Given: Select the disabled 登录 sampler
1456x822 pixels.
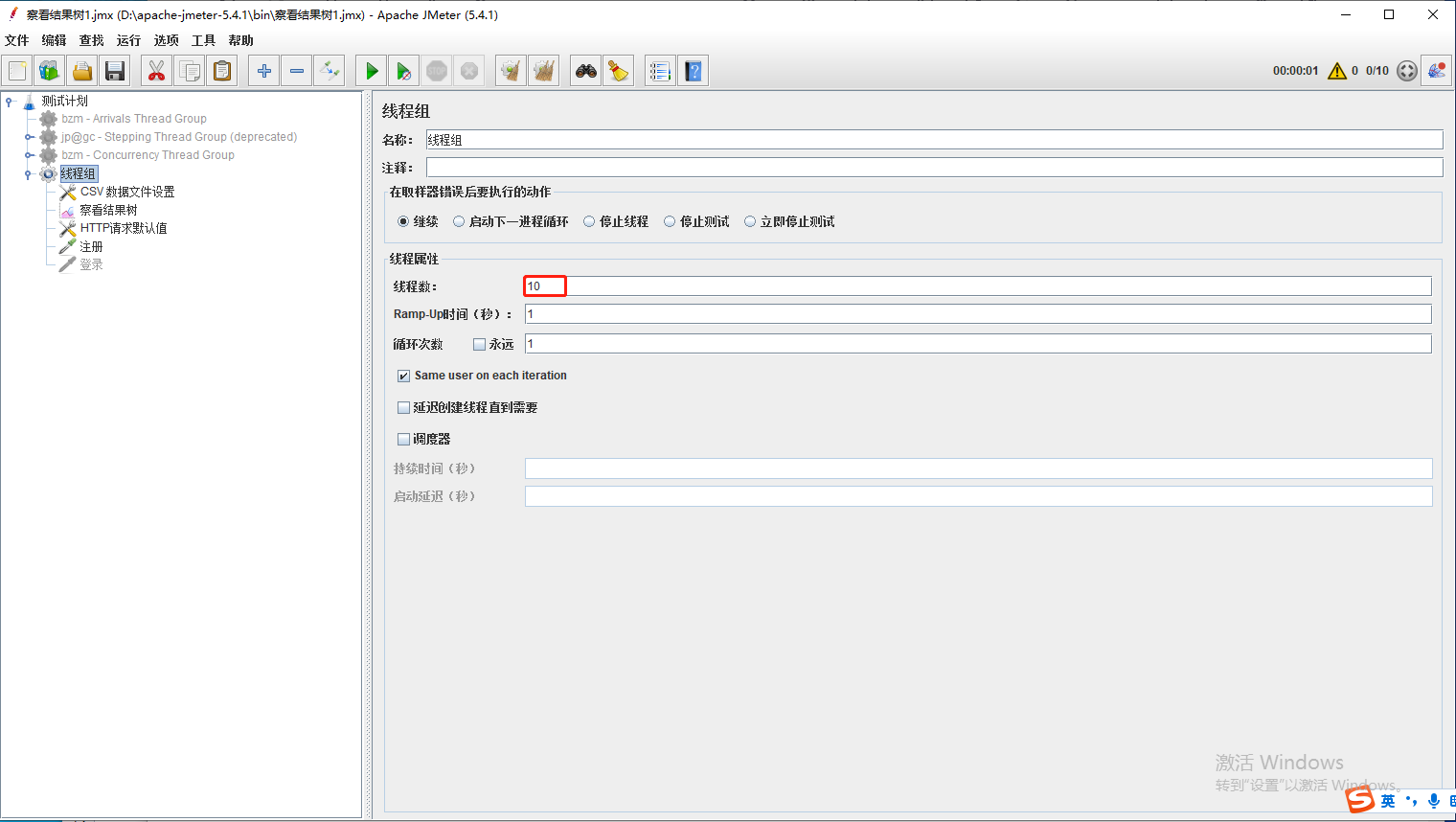Looking at the screenshot, I should [91, 264].
